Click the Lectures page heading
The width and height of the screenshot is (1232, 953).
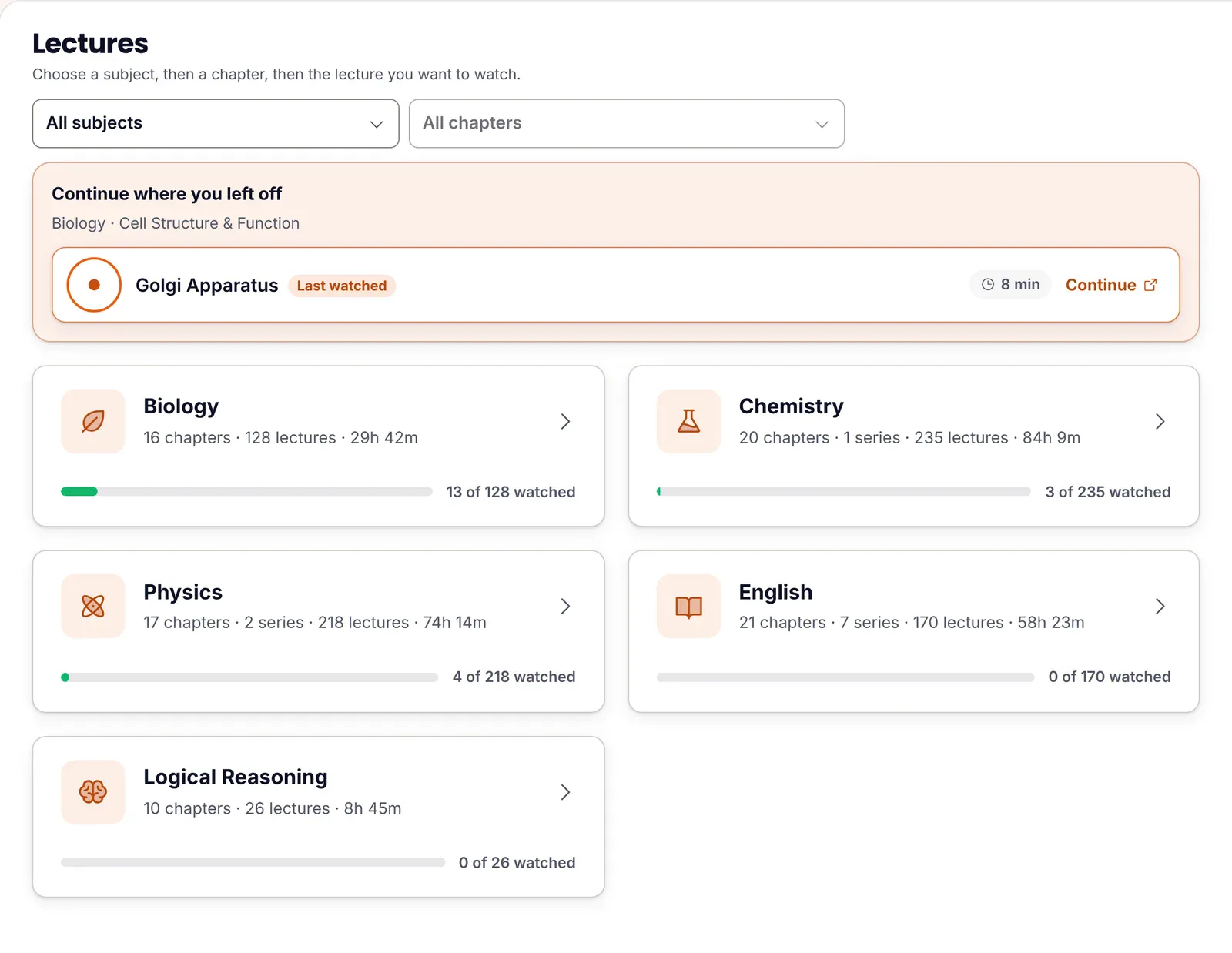tap(90, 43)
